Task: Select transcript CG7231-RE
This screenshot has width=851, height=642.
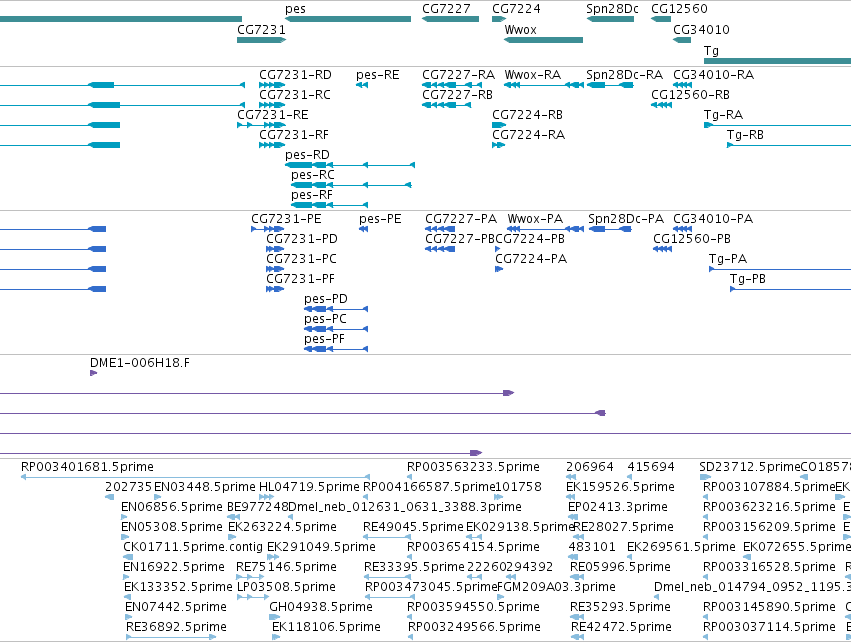Action: click(272, 115)
